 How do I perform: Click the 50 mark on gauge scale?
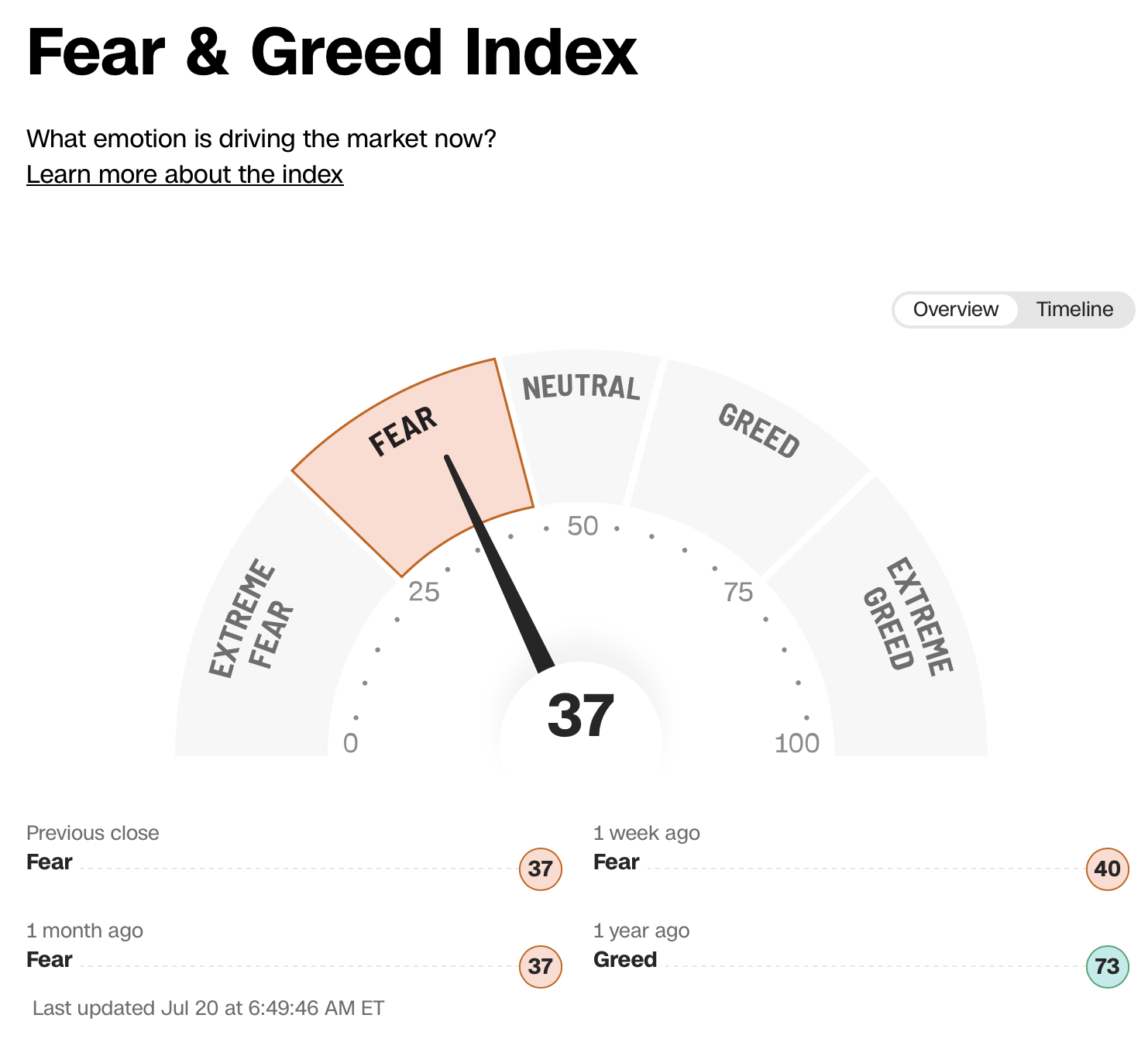[x=583, y=526]
